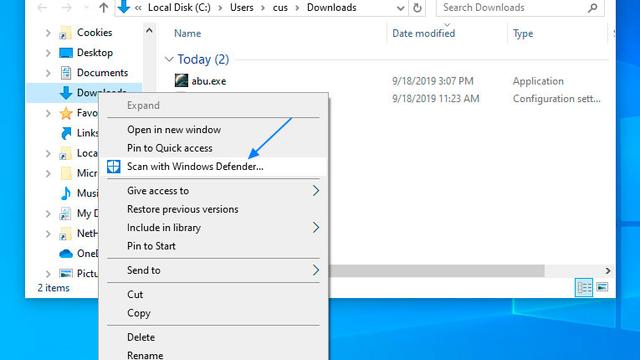This screenshot has width=640, height=360.
Task: Click the 2 items status text
Action: click(x=53, y=288)
